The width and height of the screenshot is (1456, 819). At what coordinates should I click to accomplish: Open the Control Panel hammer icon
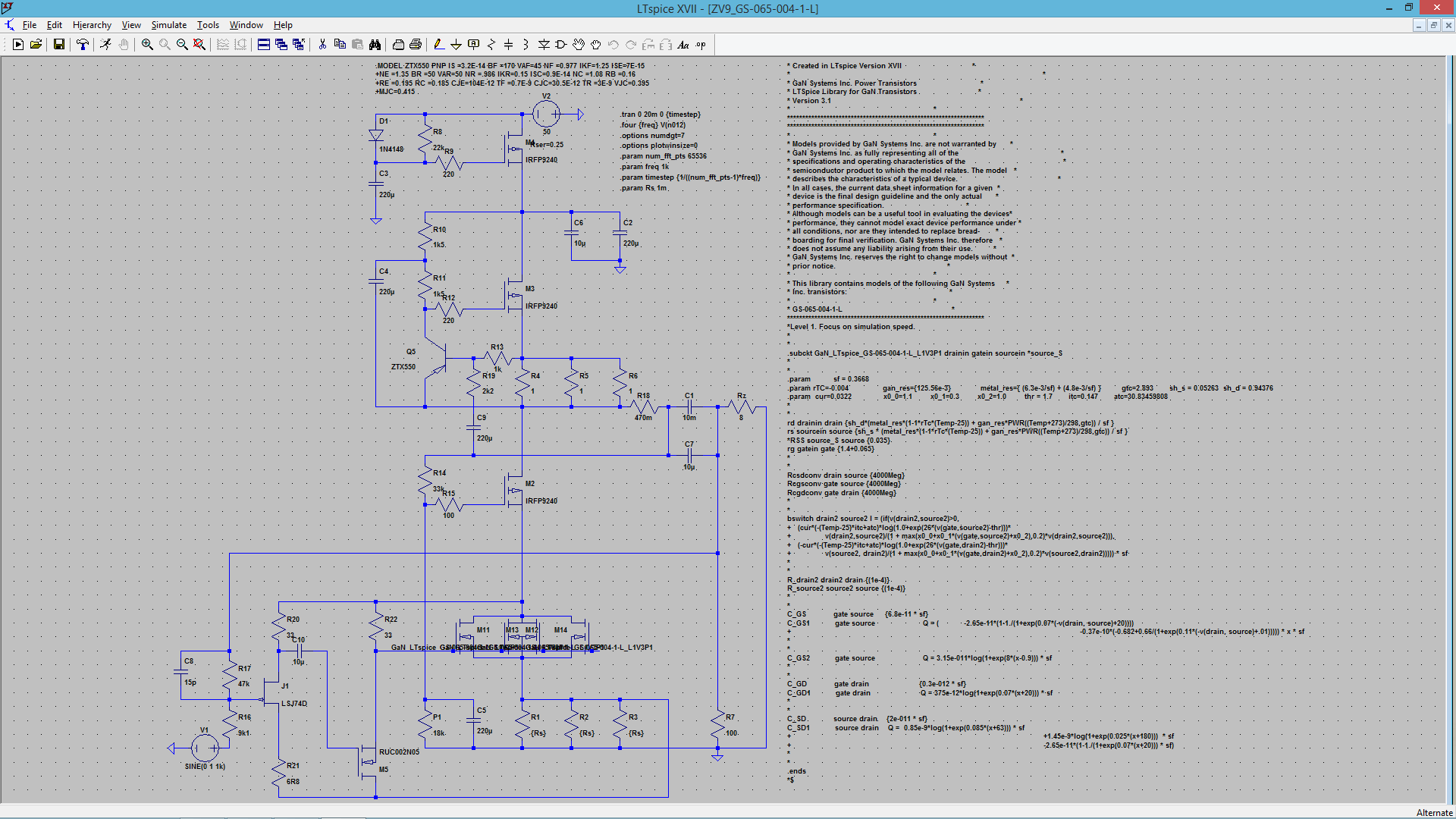pyautogui.click(x=83, y=45)
